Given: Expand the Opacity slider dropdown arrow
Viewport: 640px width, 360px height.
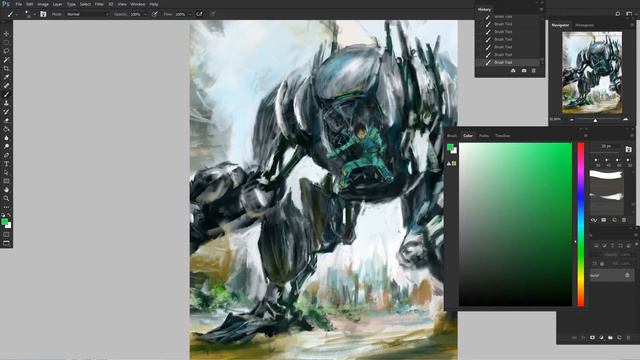Looking at the screenshot, I should point(145,14).
